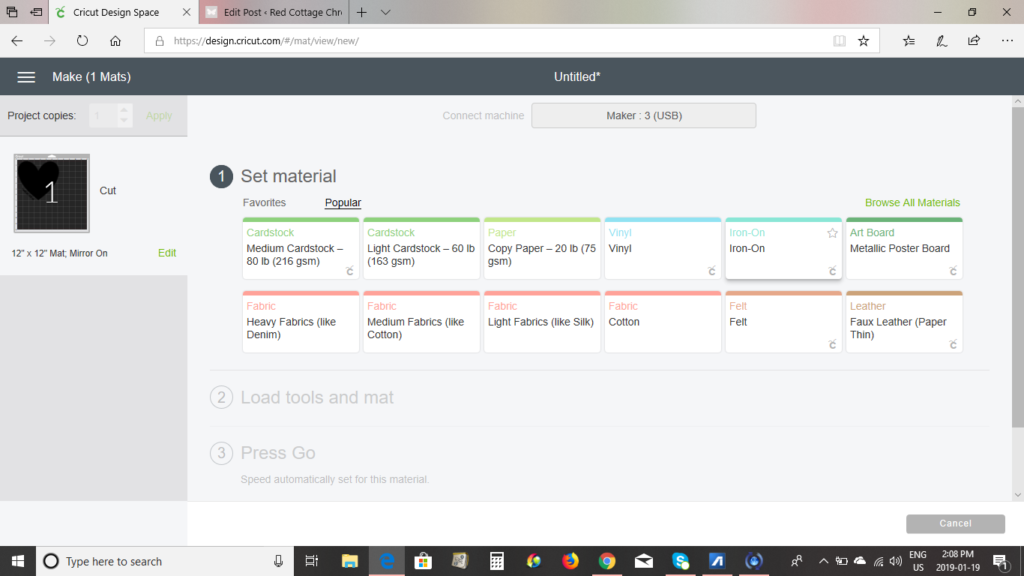
Task: Open Microsoft Store from taskbar
Action: [x=423, y=561]
